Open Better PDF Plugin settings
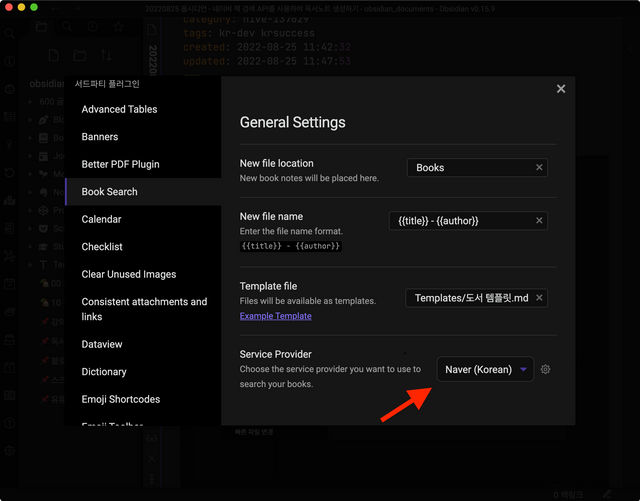 [143, 164]
